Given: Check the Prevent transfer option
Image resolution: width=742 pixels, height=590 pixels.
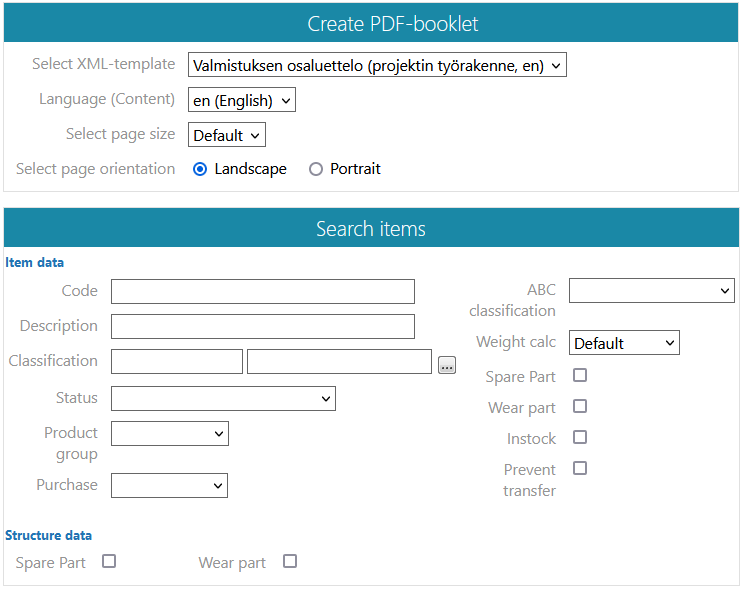Looking at the screenshot, I should coord(580,468).
